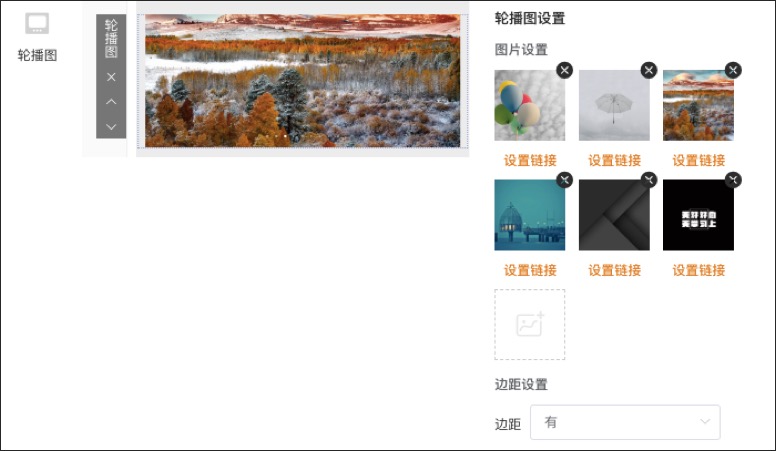Delete the teal pier image with X
776x451 pixels.
tap(564, 180)
